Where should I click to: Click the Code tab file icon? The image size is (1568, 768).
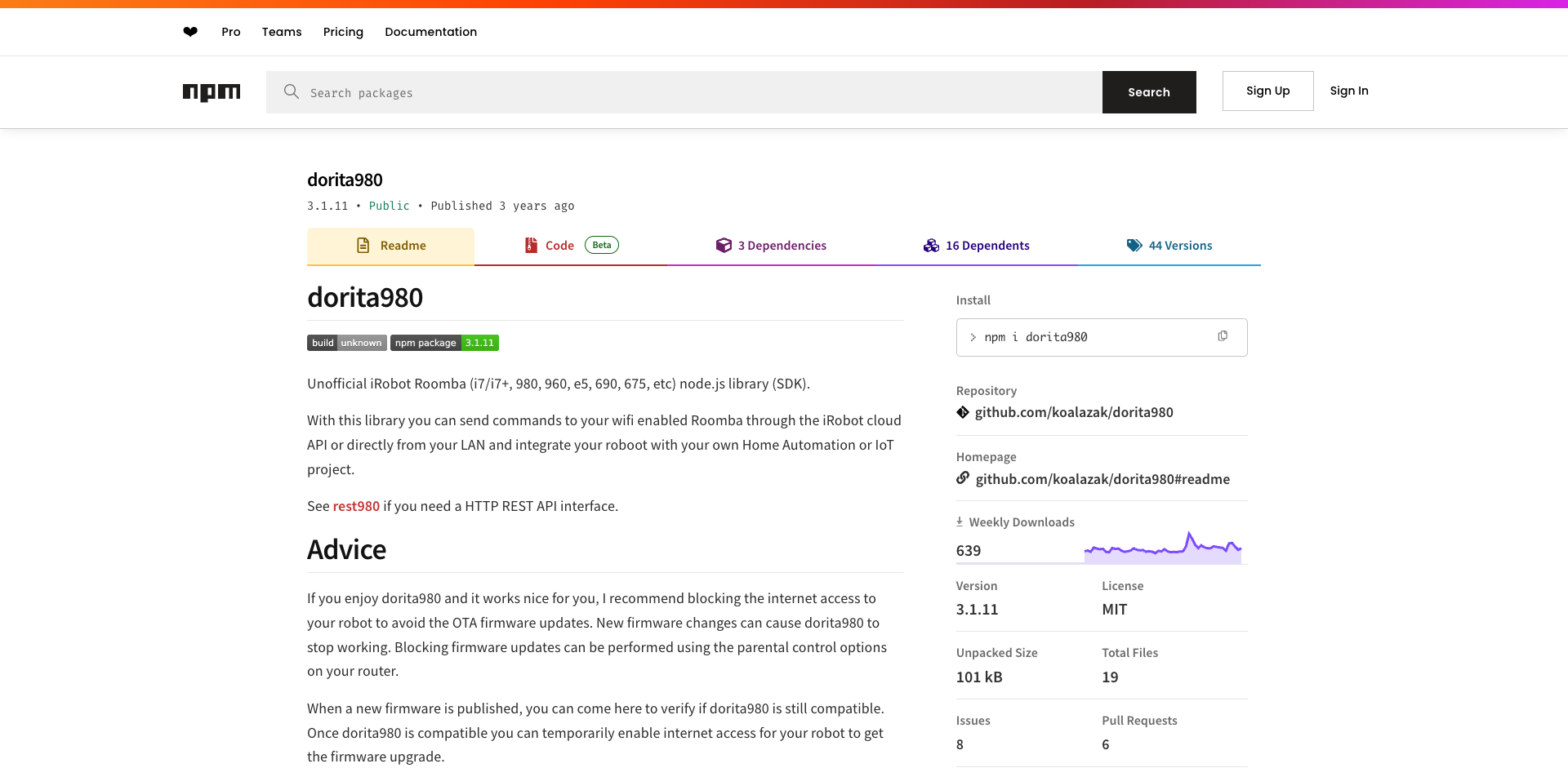tap(531, 245)
